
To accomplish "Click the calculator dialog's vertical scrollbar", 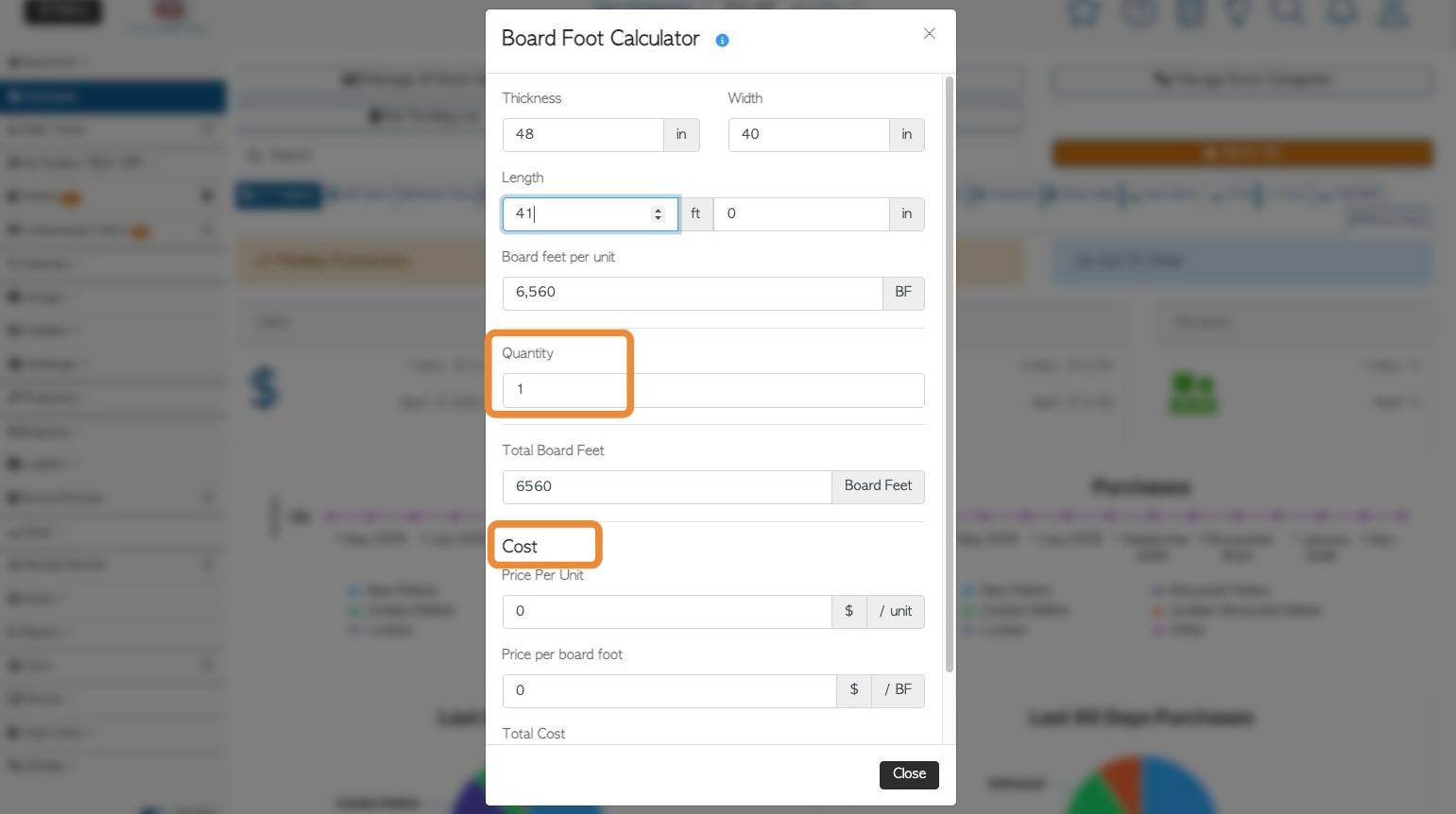I will click(x=949, y=378).
